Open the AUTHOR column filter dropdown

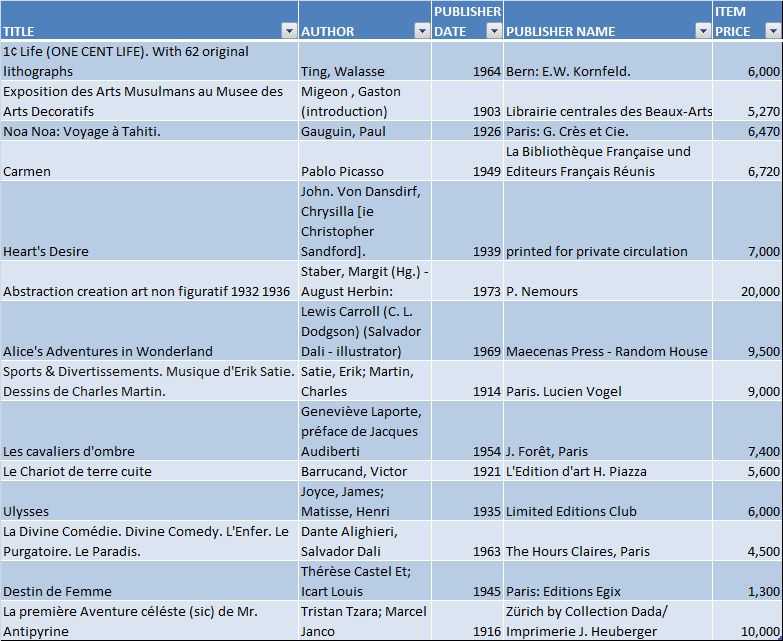click(422, 31)
